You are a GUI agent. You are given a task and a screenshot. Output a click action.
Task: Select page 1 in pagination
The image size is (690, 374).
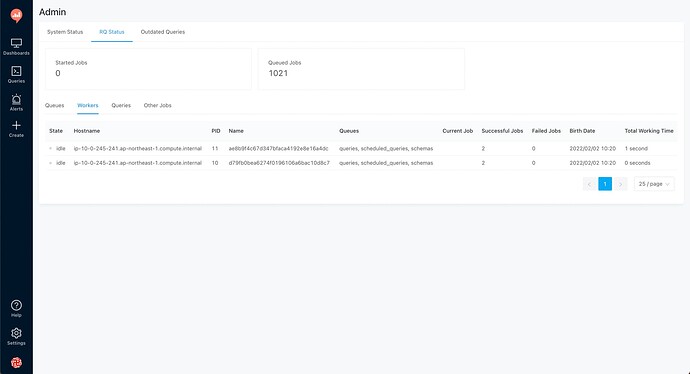click(605, 184)
